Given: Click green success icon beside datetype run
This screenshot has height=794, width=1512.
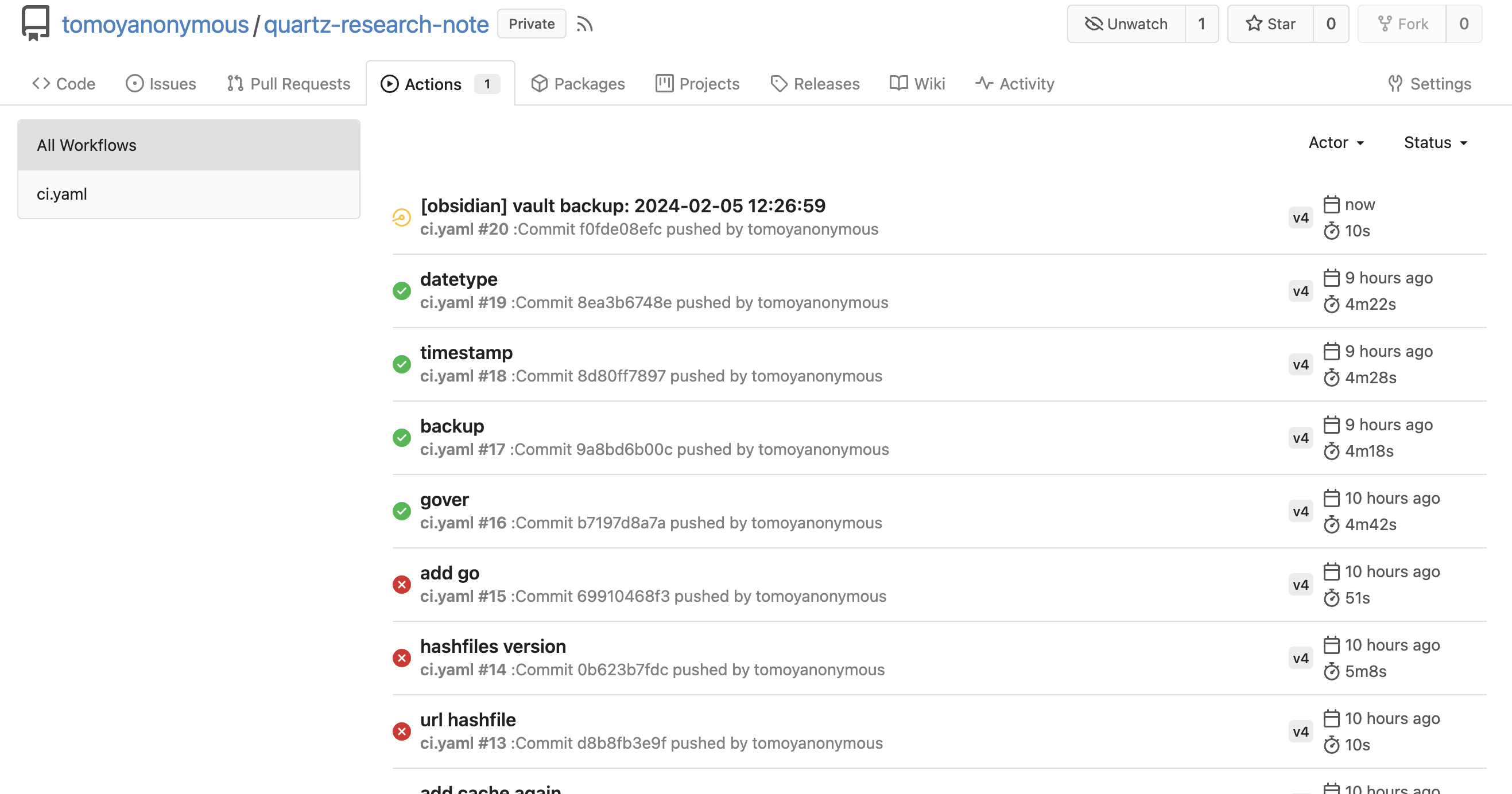Looking at the screenshot, I should pyautogui.click(x=401, y=291).
